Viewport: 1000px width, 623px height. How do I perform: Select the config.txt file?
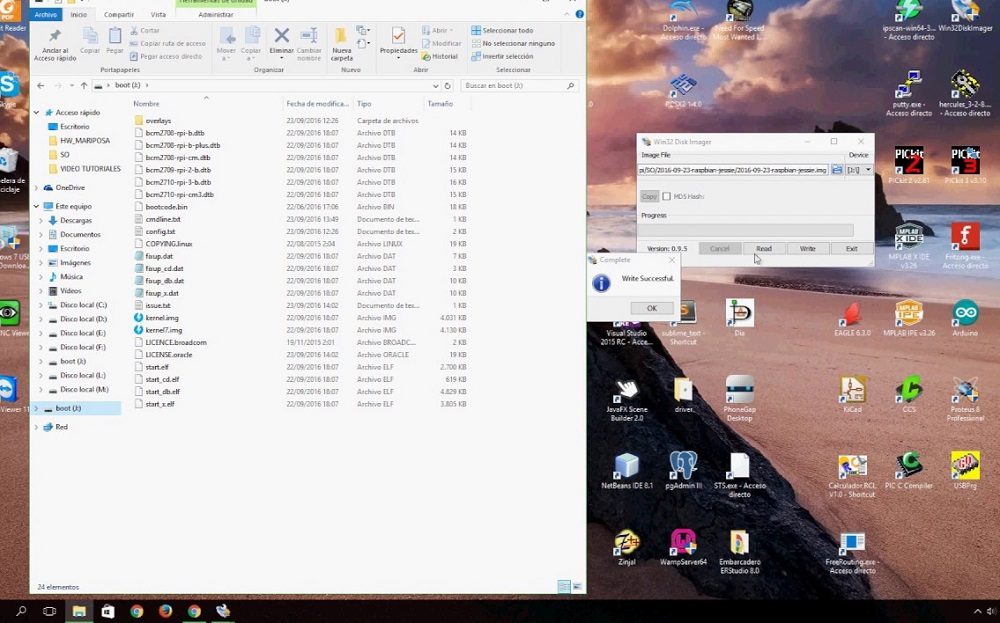pos(160,231)
